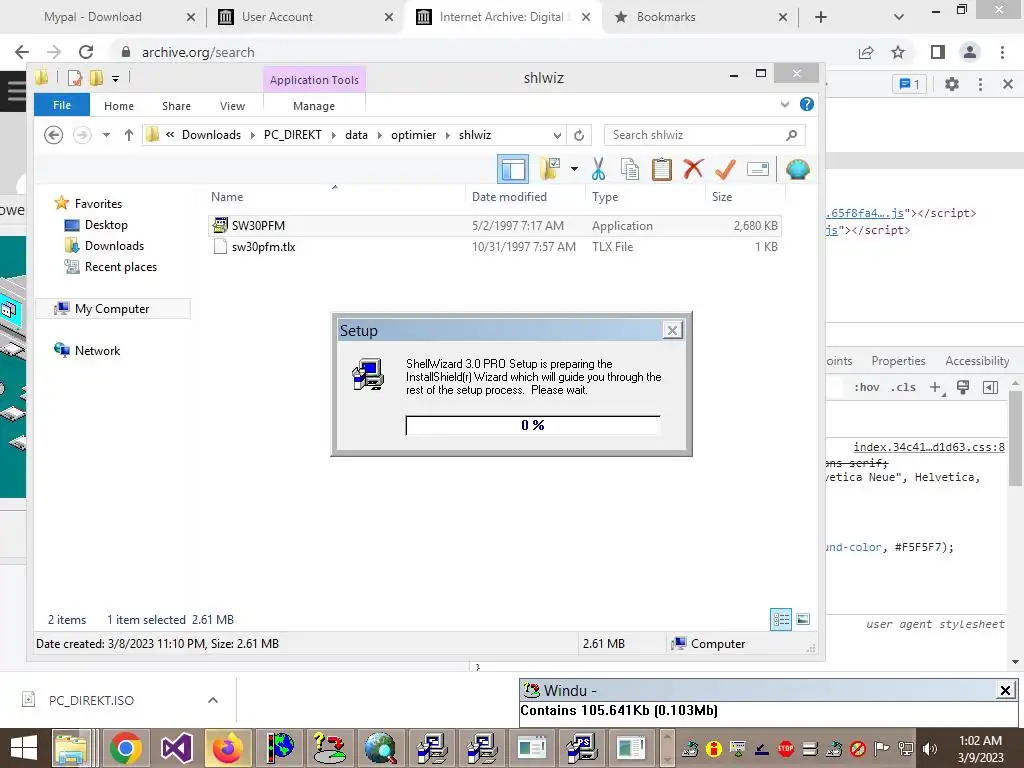
Task: Copy the selected file using toolbar icon
Action: coord(630,170)
